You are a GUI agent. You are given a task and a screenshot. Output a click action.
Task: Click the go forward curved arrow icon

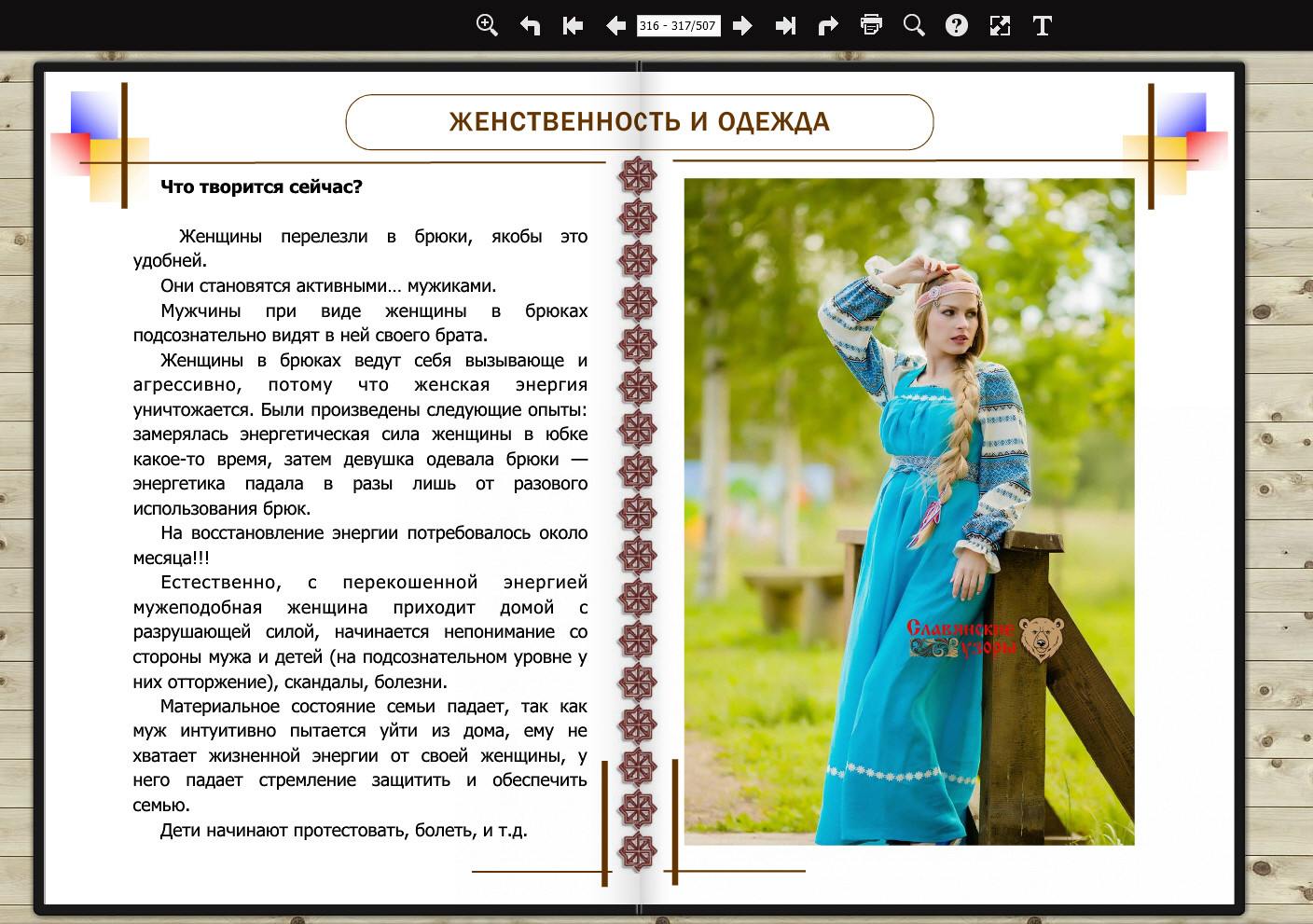tap(828, 25)
